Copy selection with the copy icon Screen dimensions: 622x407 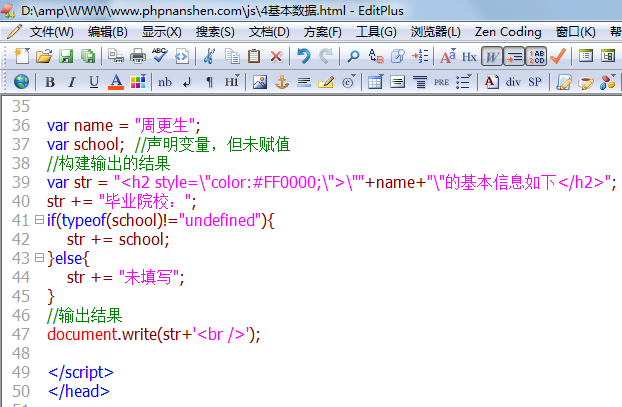(232, 56)
